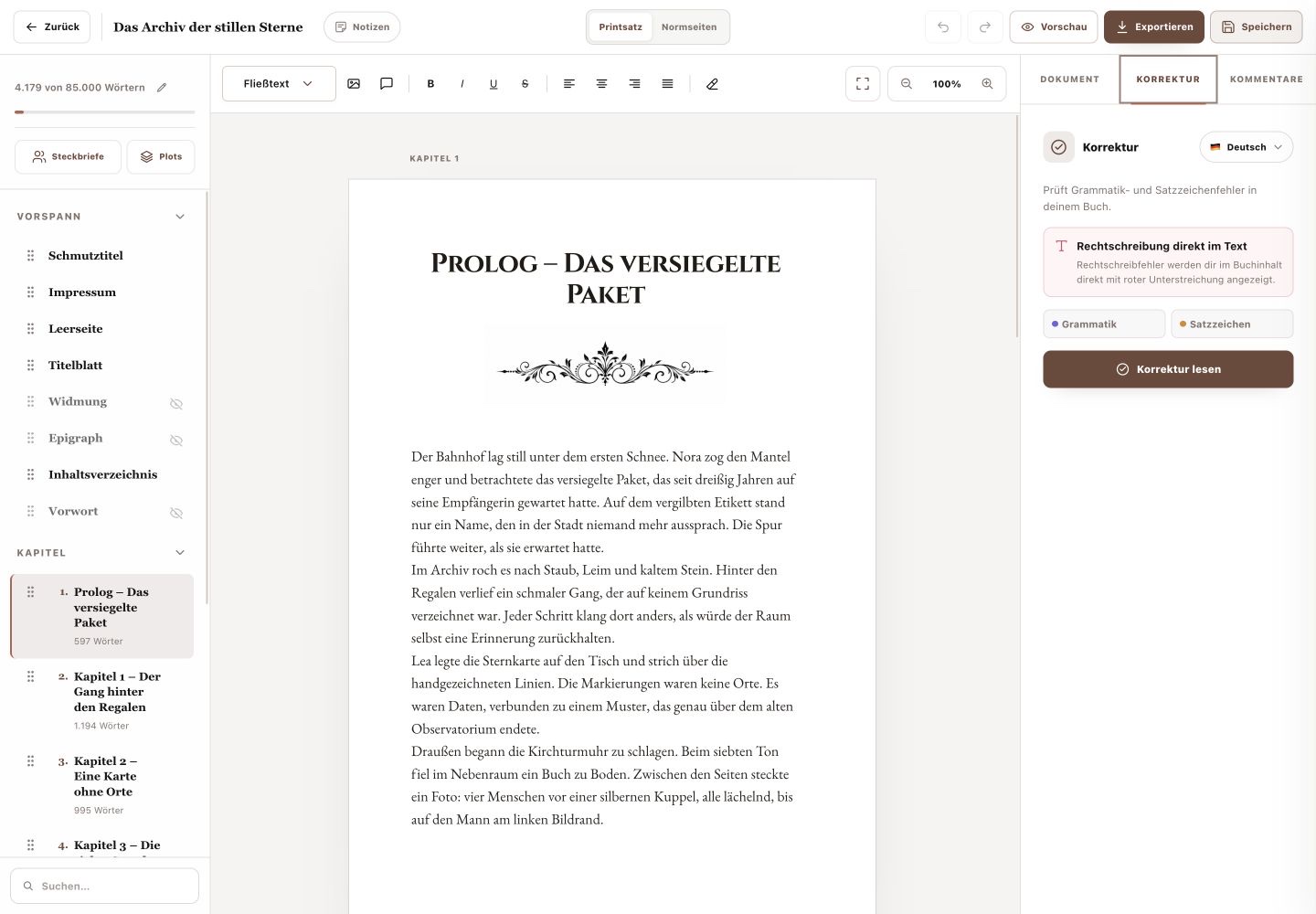Go back with Zurück button
Screen dimensions: 1316x914
click(x=52, y=27)
